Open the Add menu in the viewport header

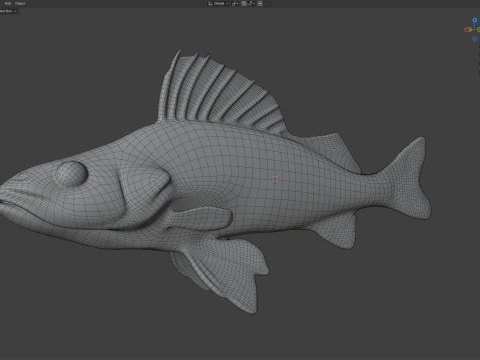pos(8,3)
